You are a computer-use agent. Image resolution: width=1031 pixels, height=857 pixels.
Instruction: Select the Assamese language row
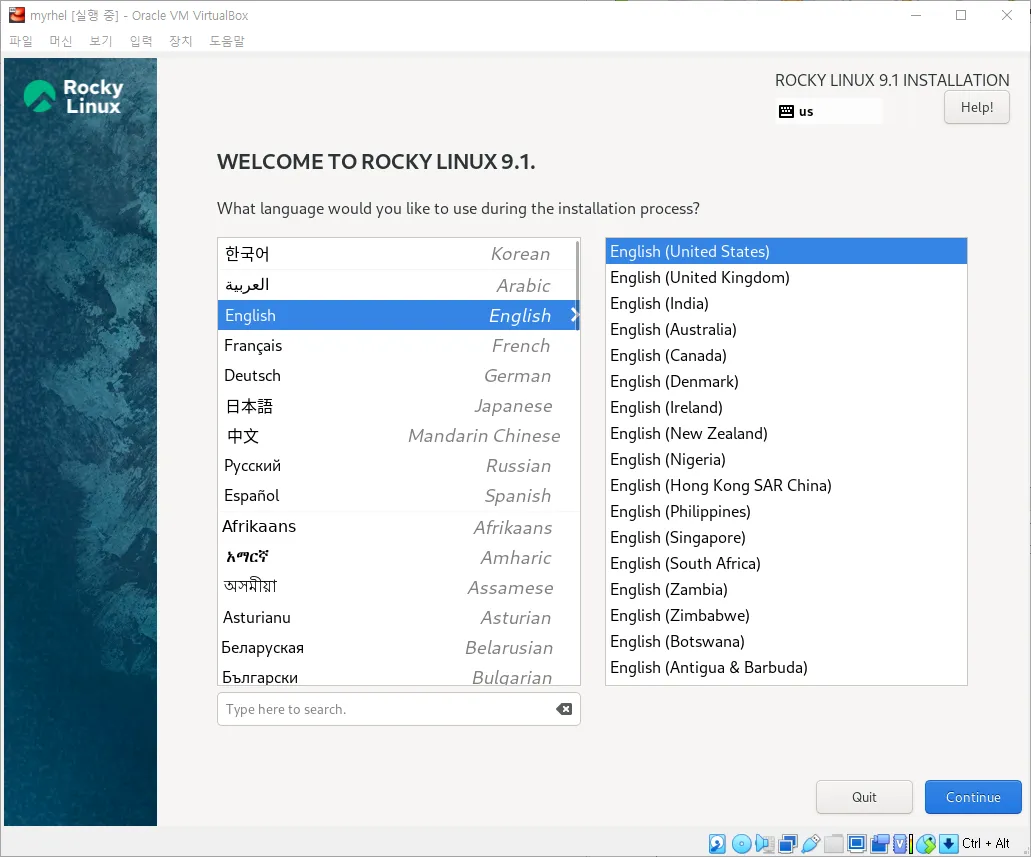pos(398,587)
